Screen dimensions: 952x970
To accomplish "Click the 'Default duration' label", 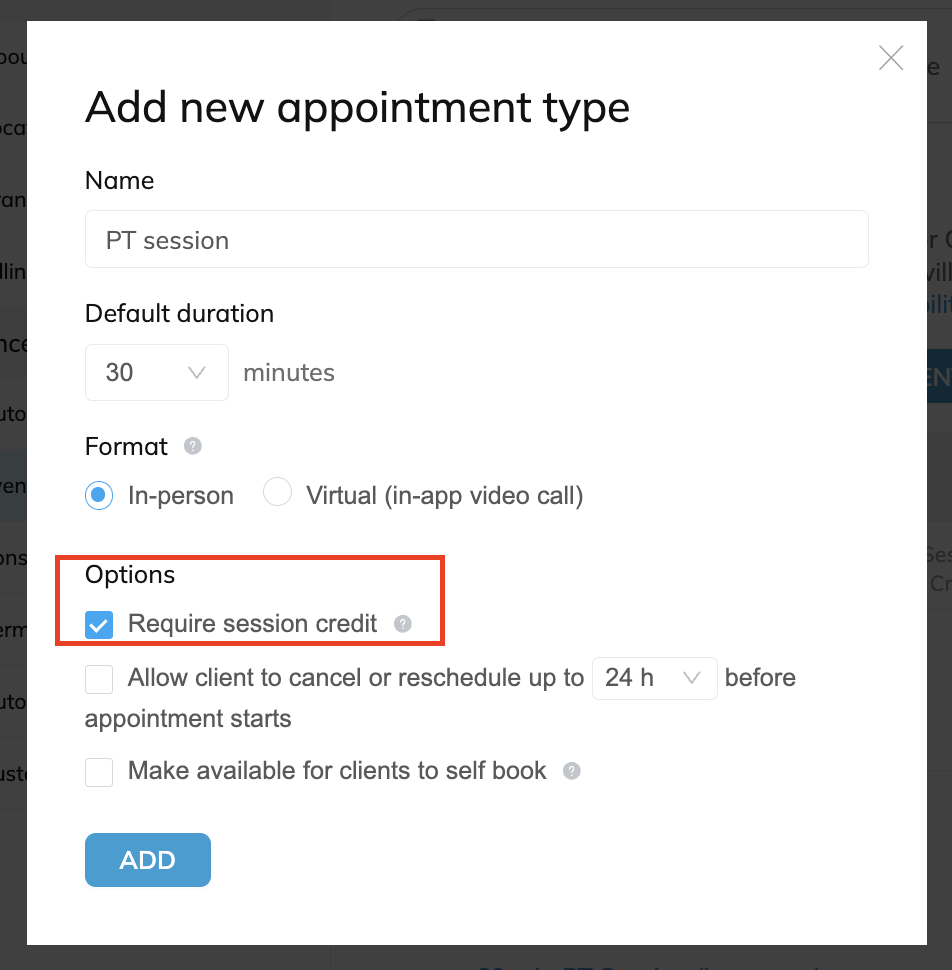I will (179, 313).
